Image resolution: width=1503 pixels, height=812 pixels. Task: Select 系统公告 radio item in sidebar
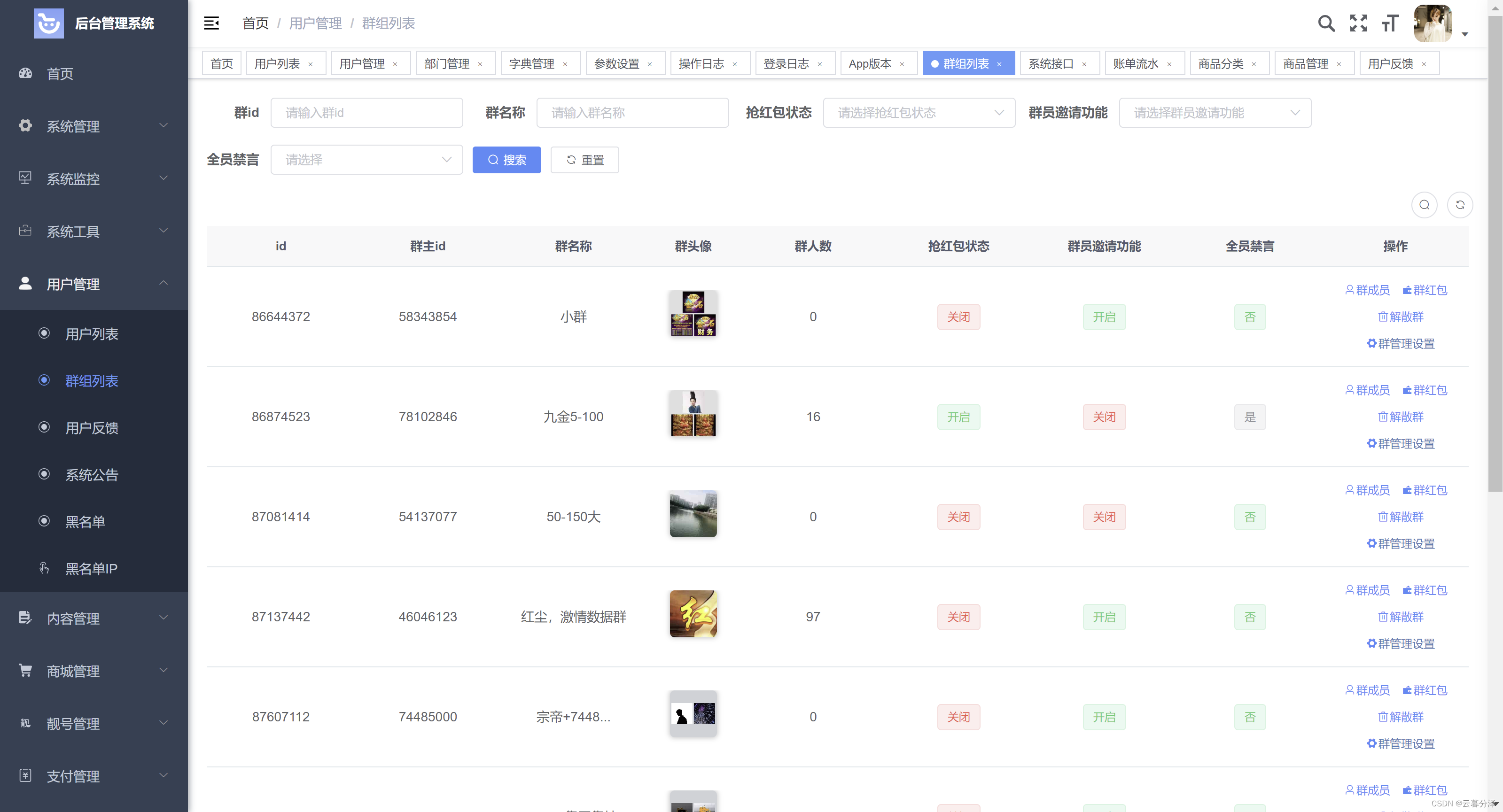click(x=92, y=474)
